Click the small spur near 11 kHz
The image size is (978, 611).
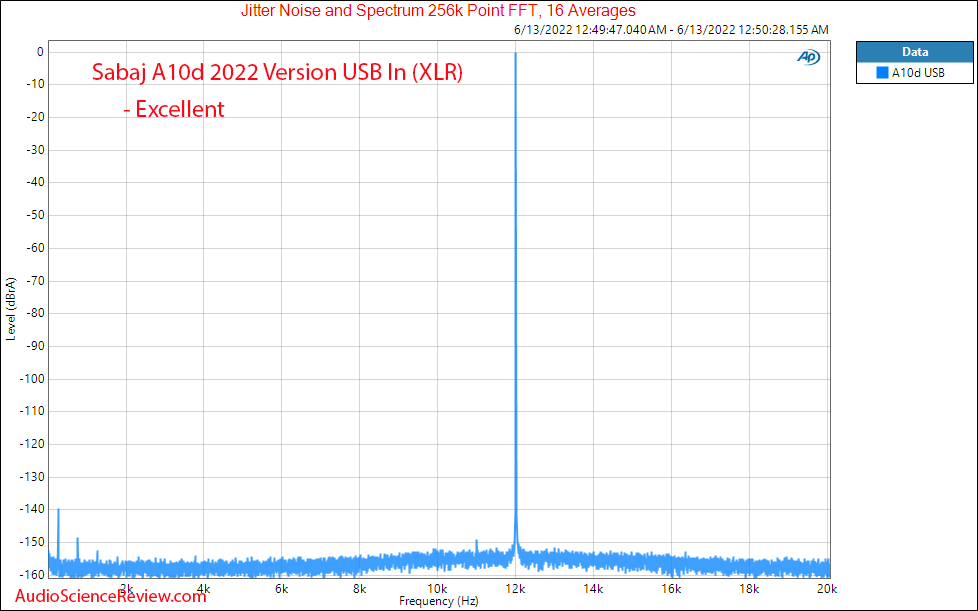tap(477, 545)
